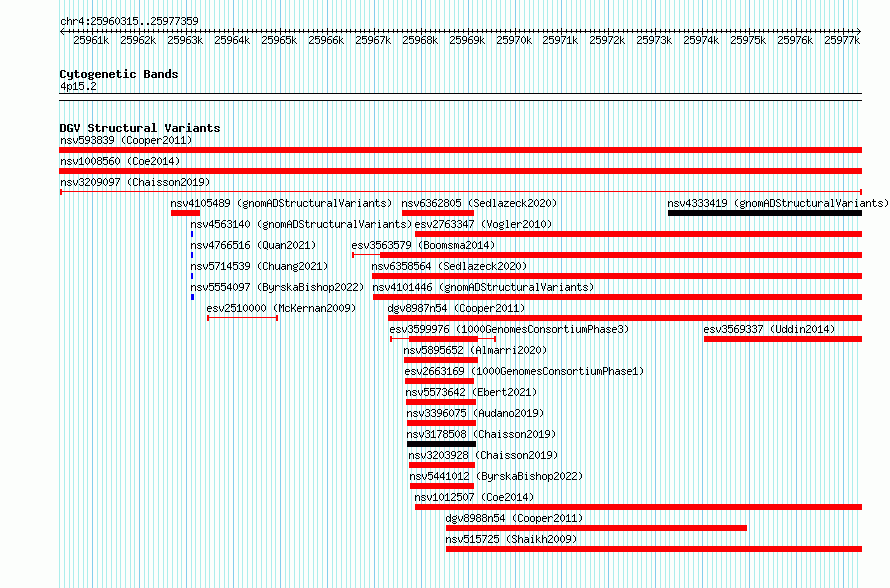This screenshot has width=890, height=588.
Task: Select the nsv1008560 (Coe2014) variant label
Action: pos(120,161)
